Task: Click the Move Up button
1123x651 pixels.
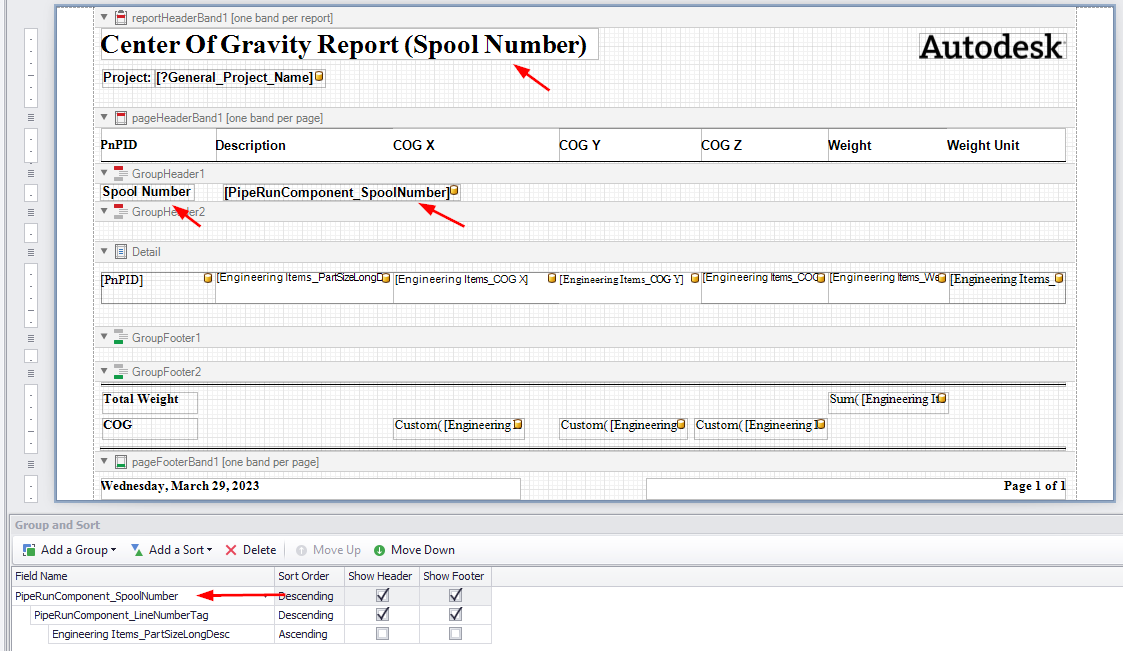Action: [328, 549]
